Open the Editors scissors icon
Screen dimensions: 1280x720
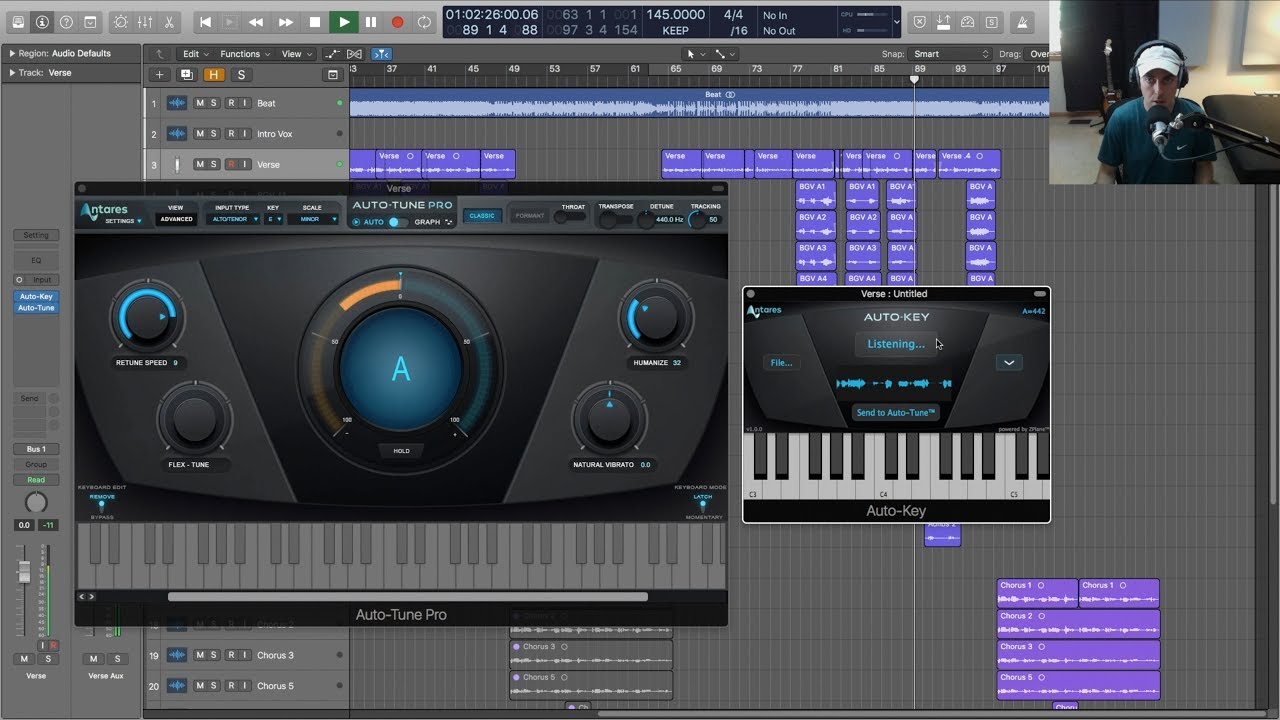(x=169, y=21)
